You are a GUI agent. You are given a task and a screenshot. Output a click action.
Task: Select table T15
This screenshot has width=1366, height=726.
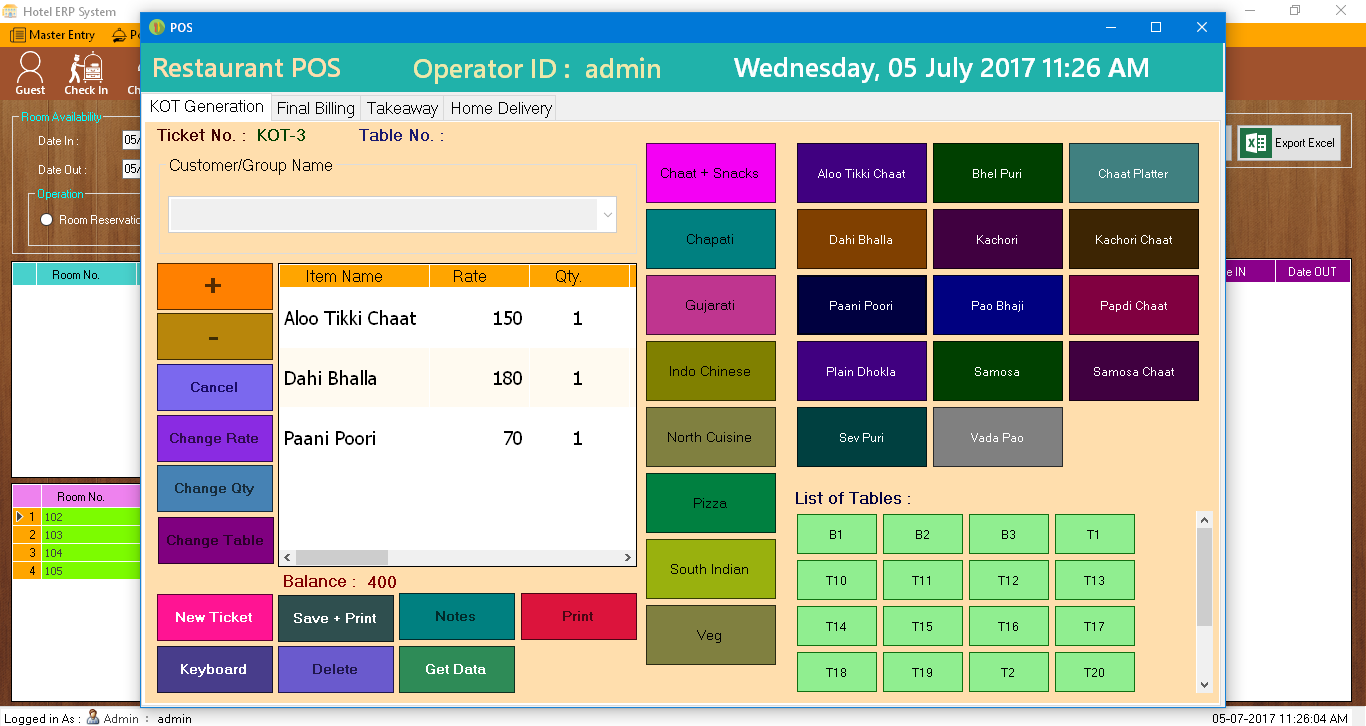click(x=923, y=626)
